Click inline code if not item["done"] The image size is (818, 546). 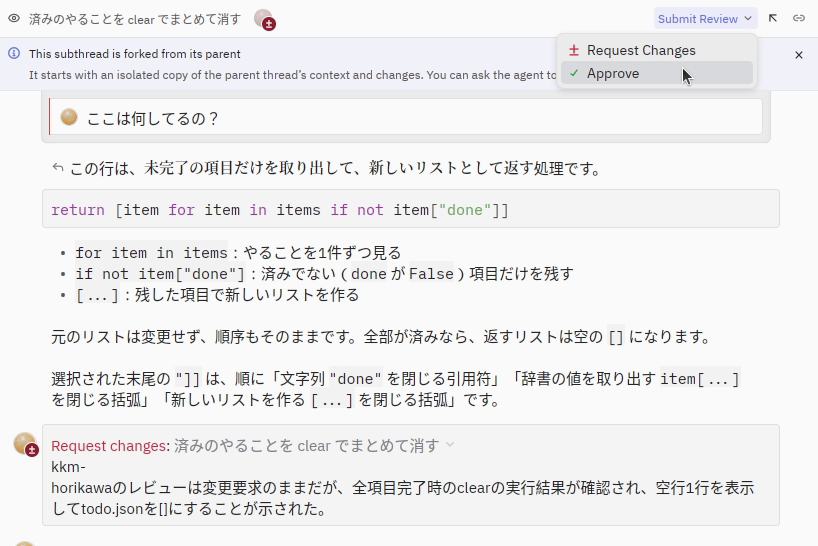pos(160,274)
